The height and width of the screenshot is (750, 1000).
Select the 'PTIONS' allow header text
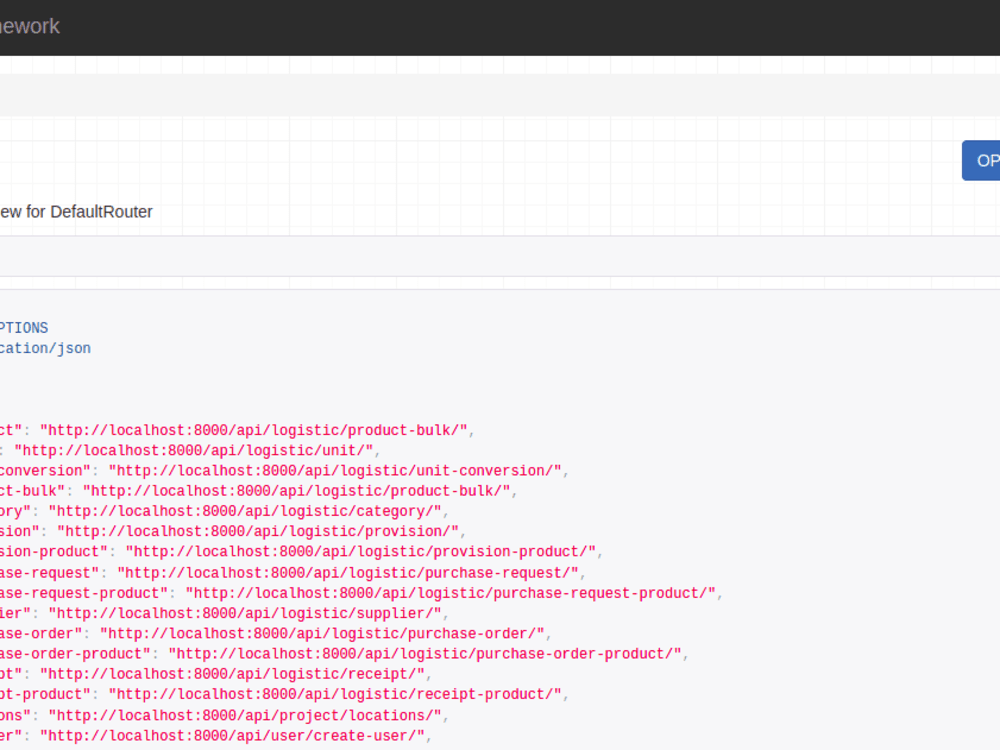coord(24,328)
